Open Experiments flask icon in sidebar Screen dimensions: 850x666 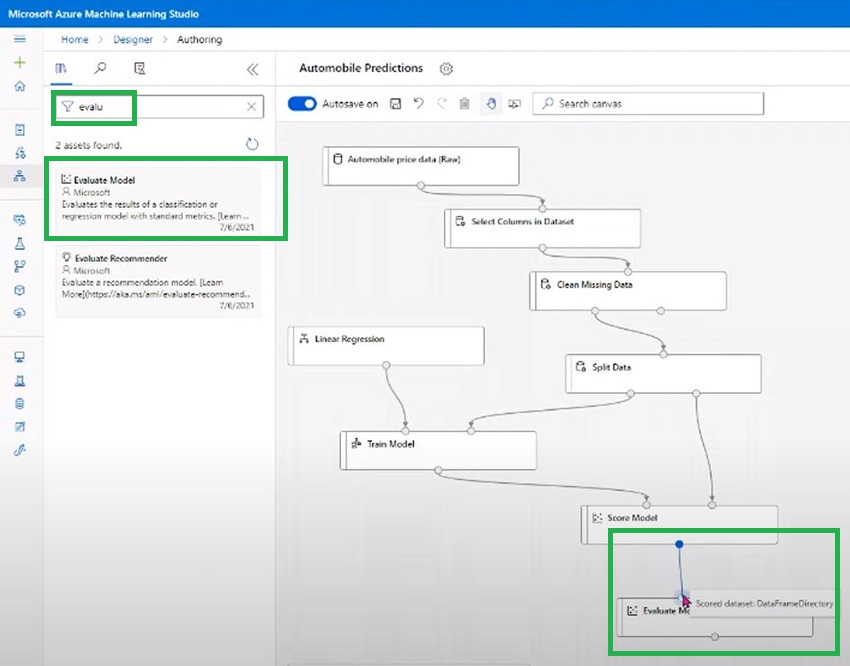pyautogui.click(x=20, y=243)
